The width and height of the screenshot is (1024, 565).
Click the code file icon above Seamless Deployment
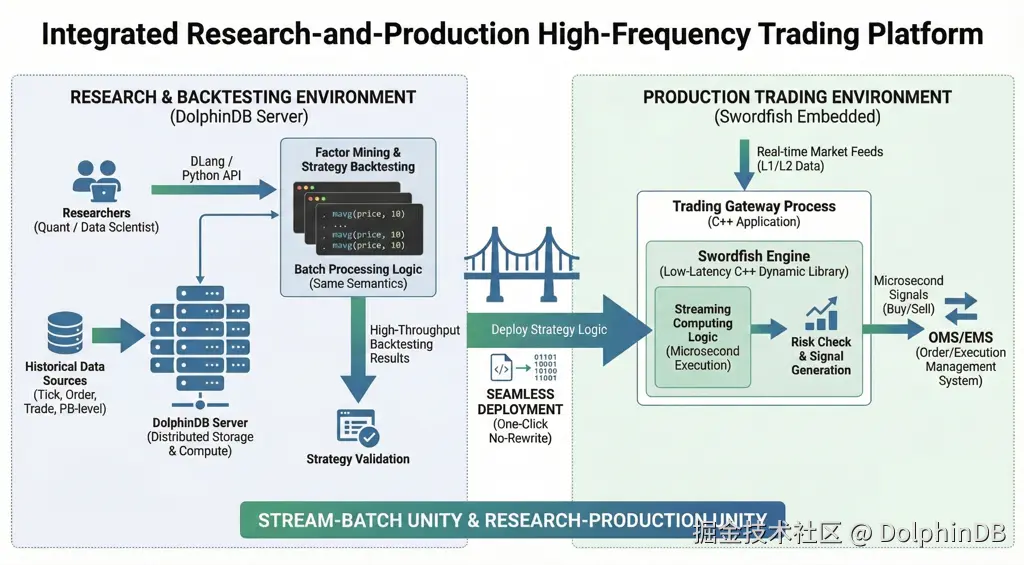coord(502,368)
